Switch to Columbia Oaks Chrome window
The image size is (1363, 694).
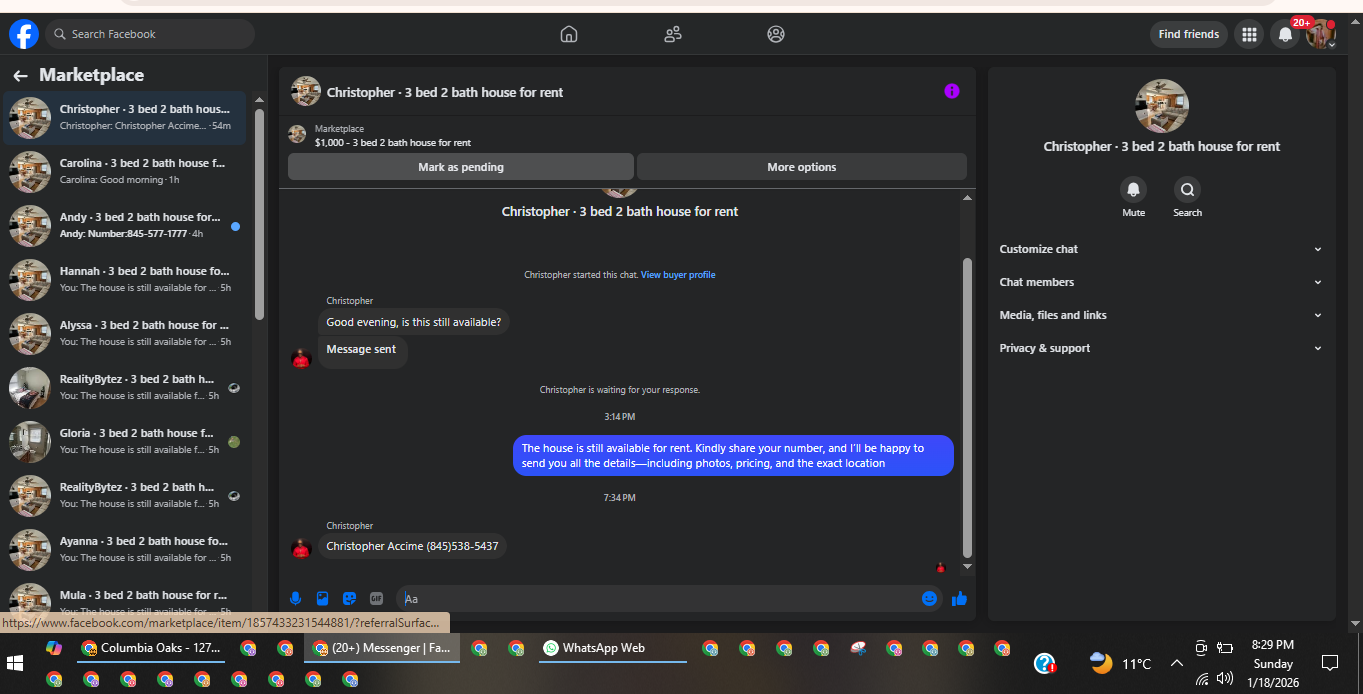[152, 648]
